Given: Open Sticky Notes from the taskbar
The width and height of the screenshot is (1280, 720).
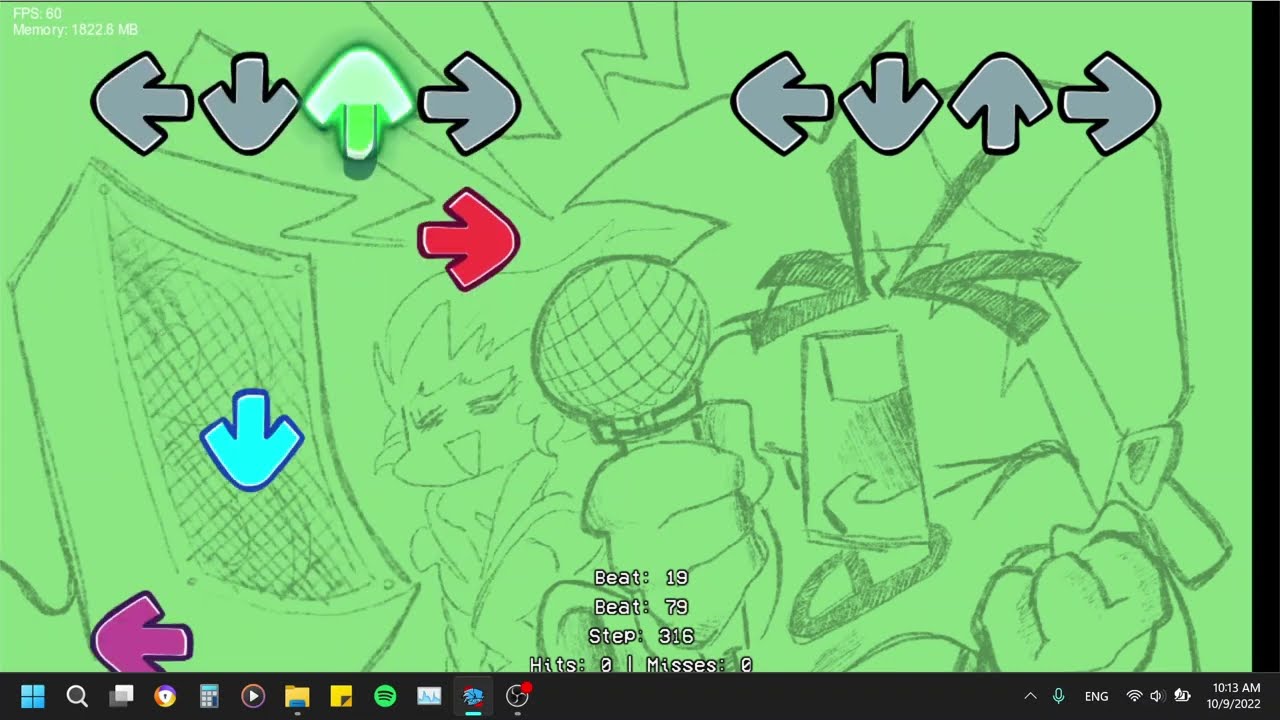Looking at the screenshot, I should [x=341, y=696].
